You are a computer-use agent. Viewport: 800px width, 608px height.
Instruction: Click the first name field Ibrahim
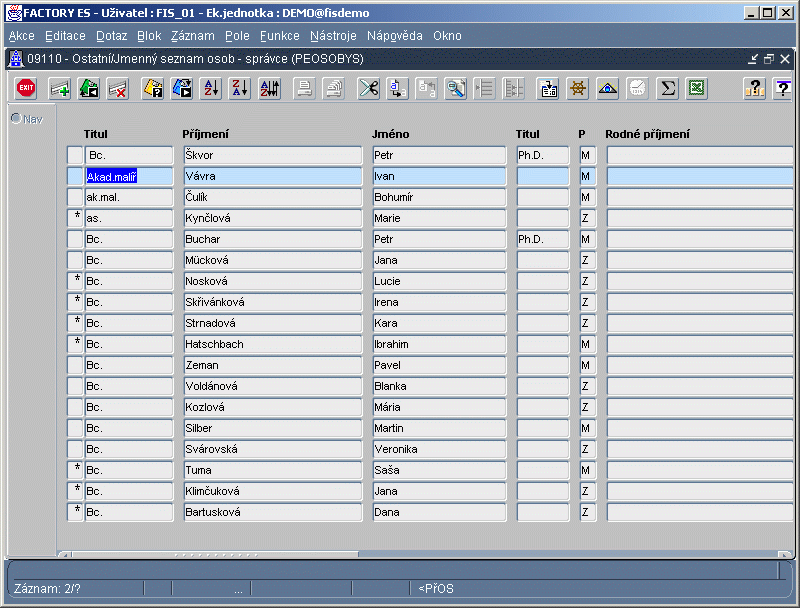coord(439,344)
